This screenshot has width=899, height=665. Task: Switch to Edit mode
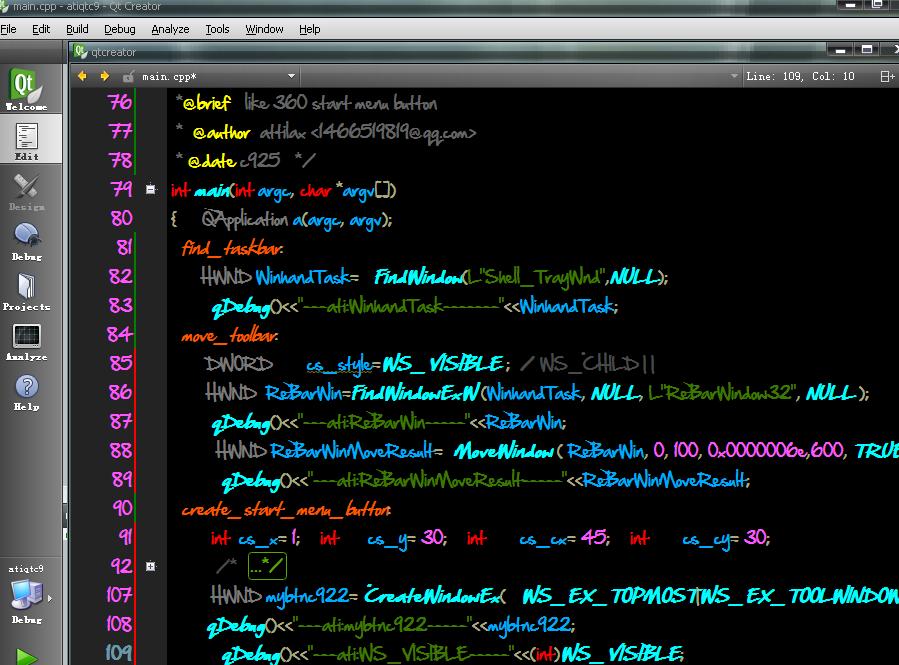click(26, 139)
